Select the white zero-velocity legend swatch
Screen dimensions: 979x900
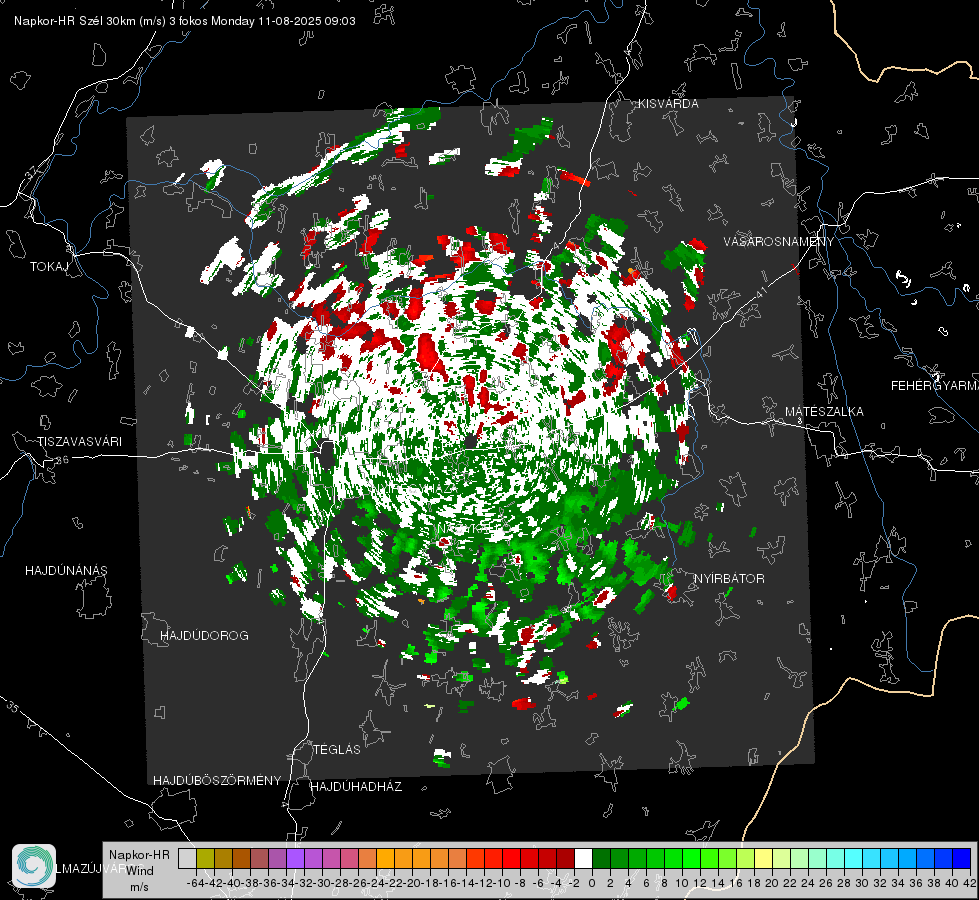[x=583, y=859]
